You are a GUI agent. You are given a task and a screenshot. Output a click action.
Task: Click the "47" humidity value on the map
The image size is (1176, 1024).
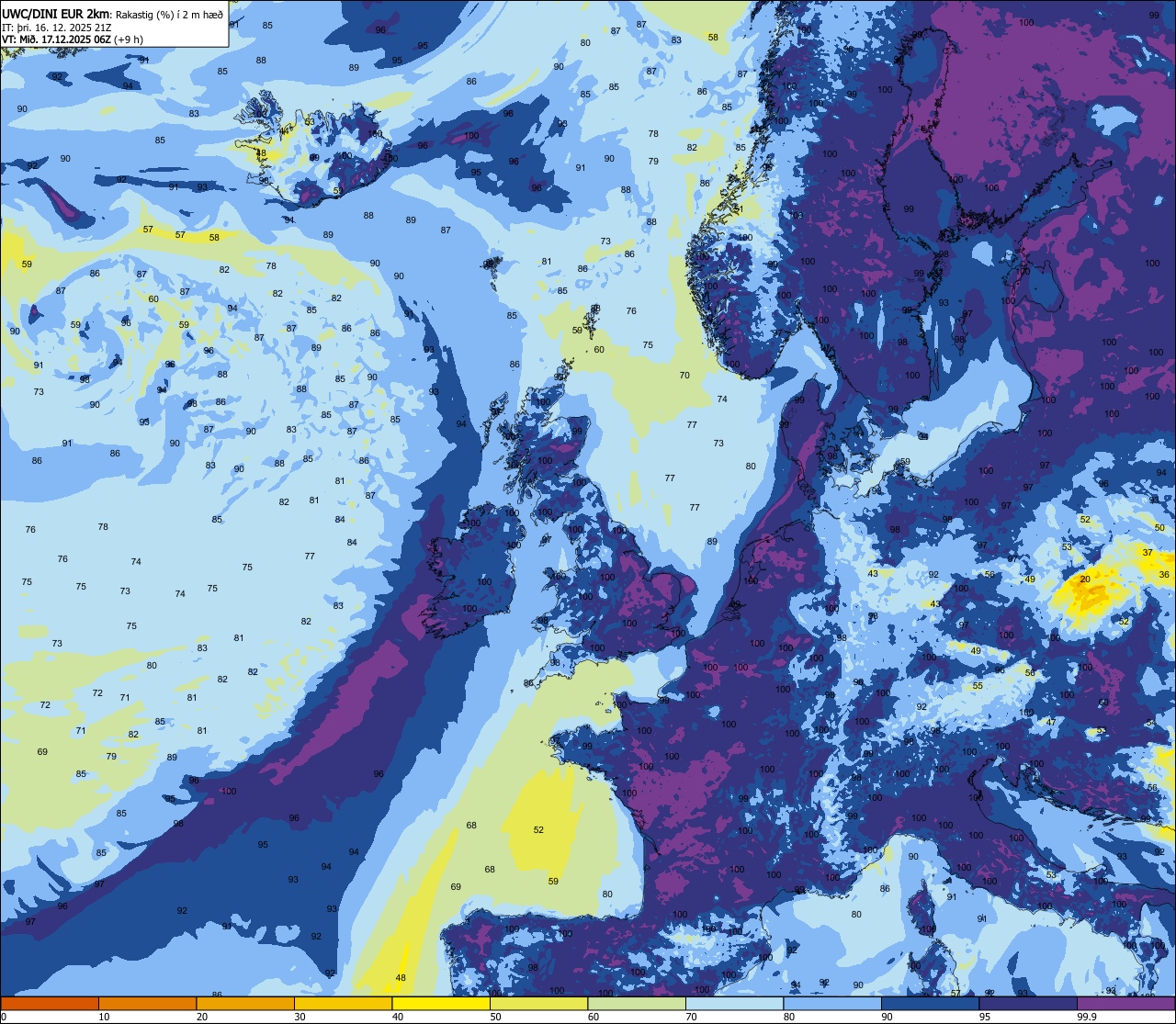(x=1051, y=722)
